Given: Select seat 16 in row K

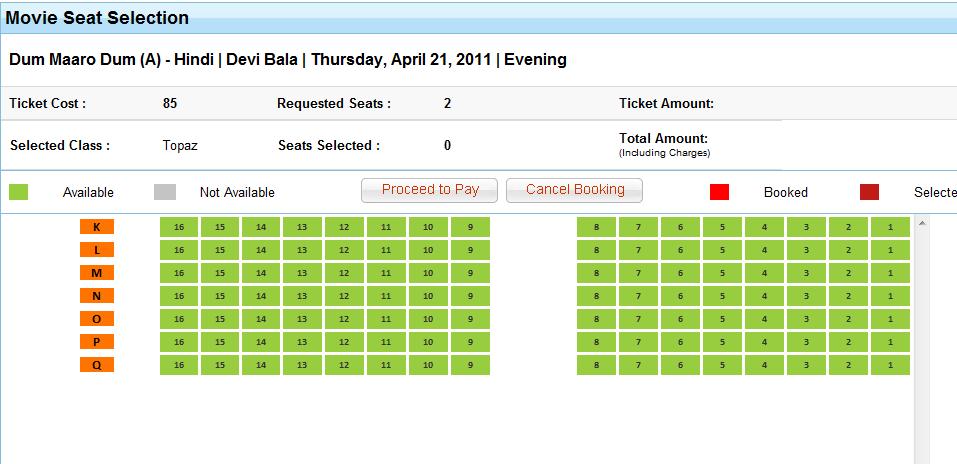Looking at the screenshot, I should [179, 227].
